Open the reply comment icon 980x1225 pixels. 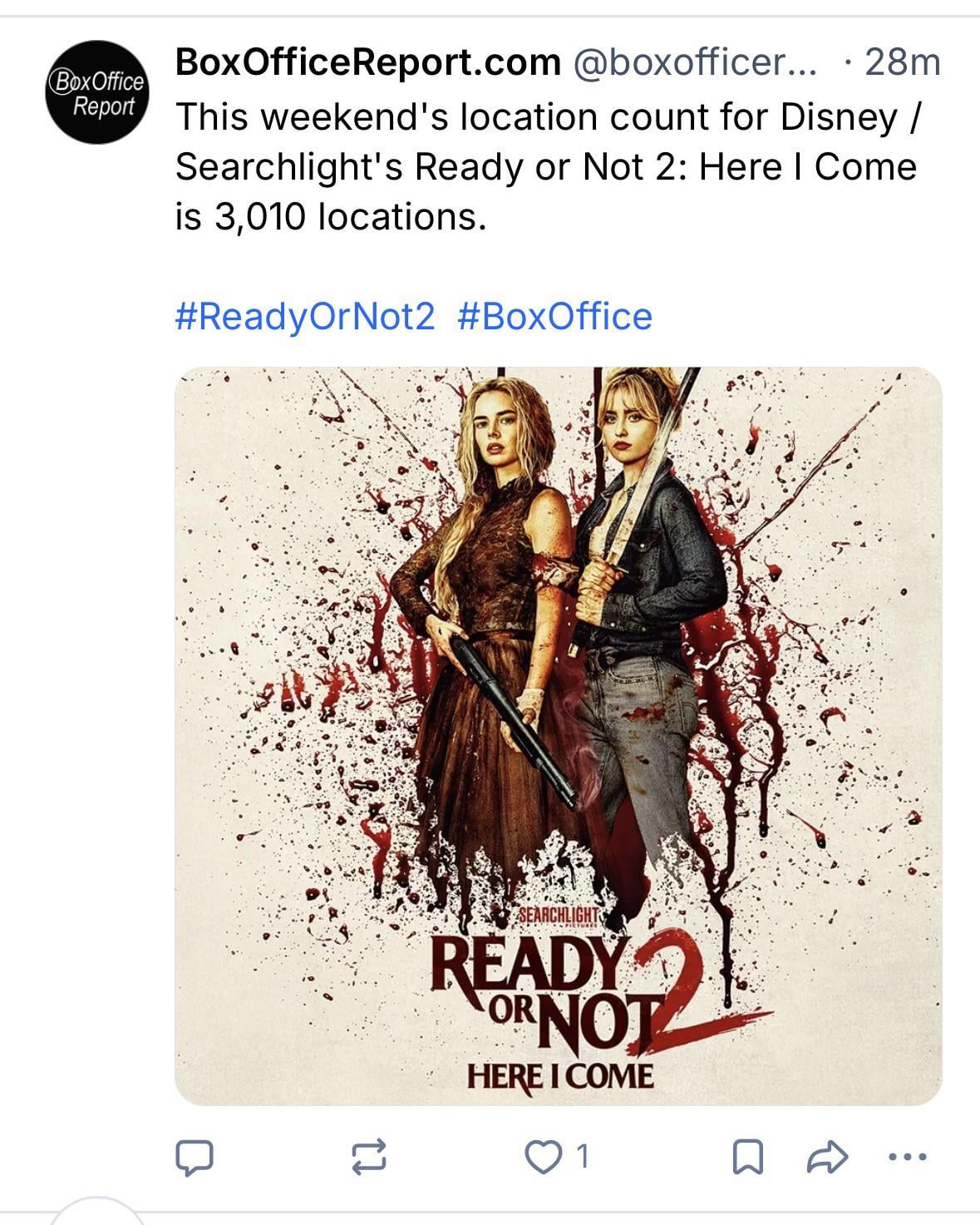tap(195, 1157)
